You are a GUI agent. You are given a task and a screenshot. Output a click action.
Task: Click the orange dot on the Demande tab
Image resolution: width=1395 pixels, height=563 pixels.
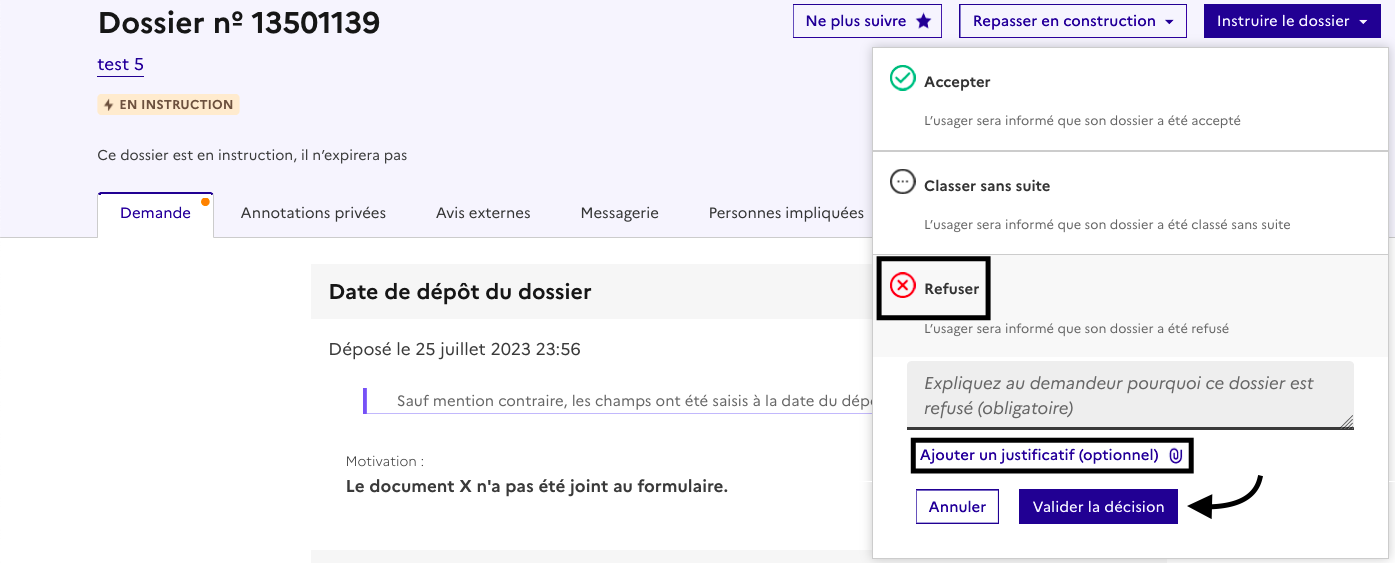point(205,201)
